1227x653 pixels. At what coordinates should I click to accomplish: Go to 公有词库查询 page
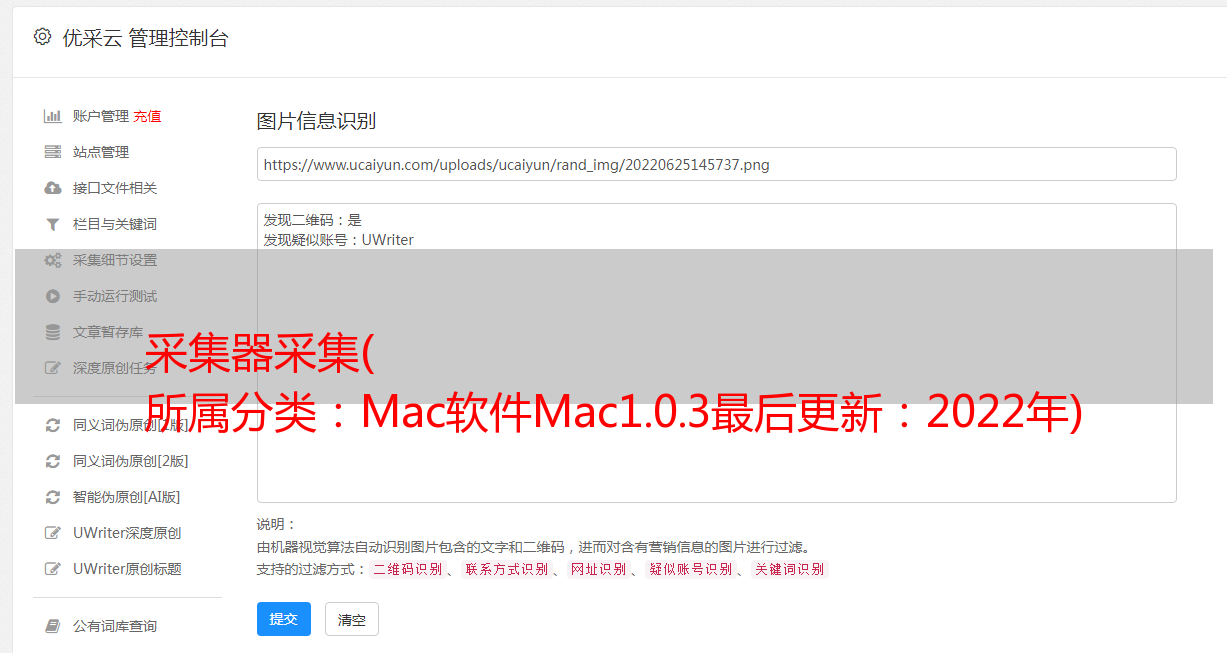tap(117, 626)
